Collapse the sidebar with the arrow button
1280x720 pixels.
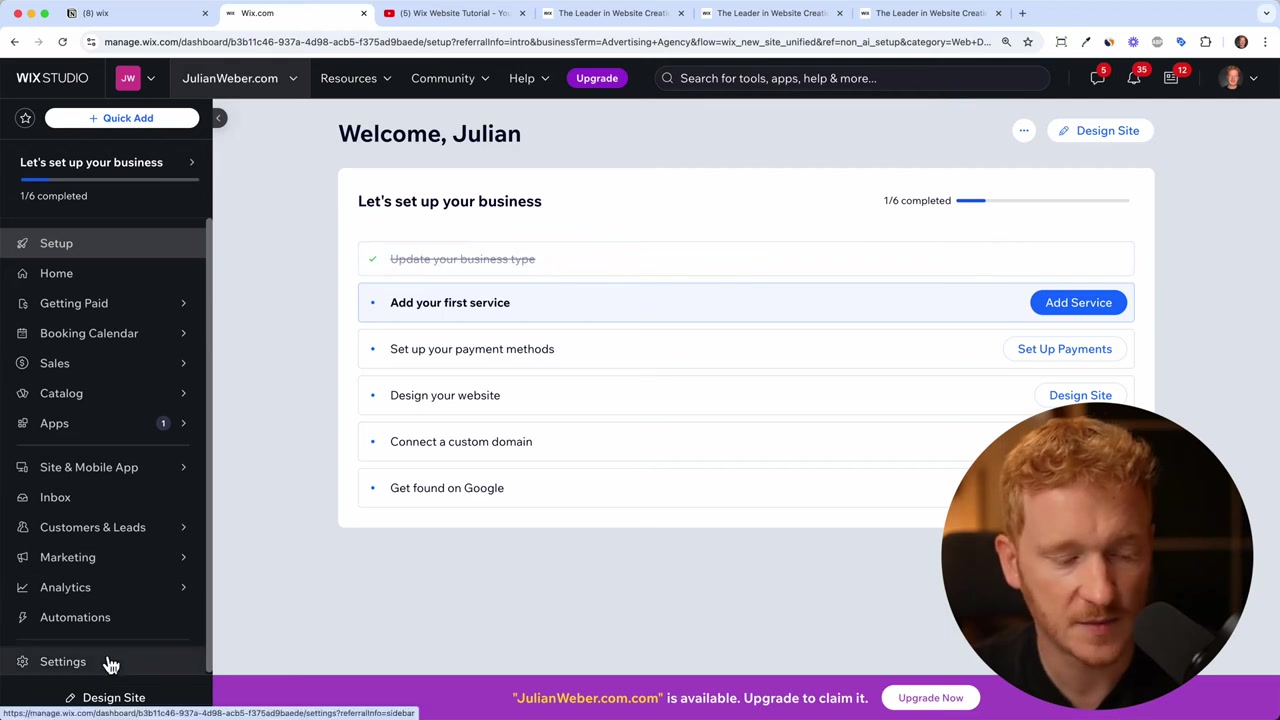coord(218,118)
